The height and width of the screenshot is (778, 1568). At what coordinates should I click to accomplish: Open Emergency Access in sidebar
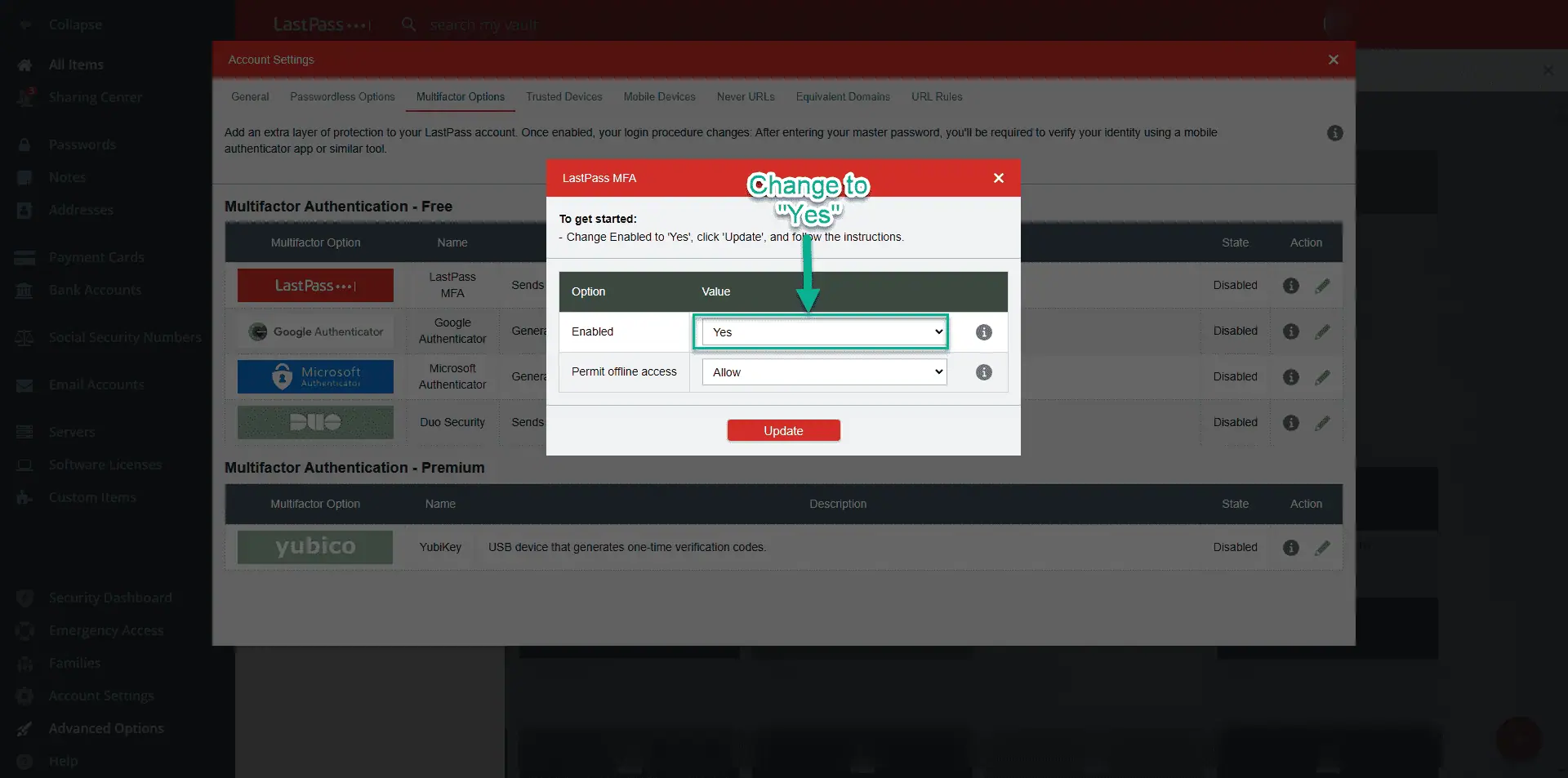pyautogui.click(x=106, y=630)
